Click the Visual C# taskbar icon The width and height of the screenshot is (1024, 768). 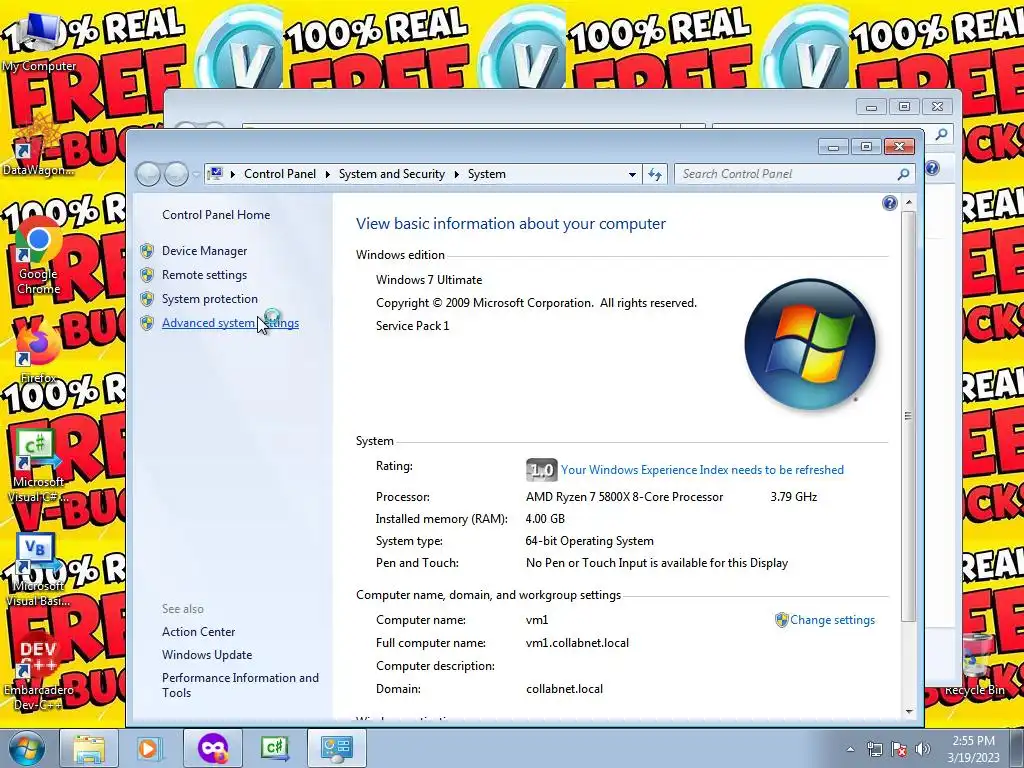tap(275, 748)
